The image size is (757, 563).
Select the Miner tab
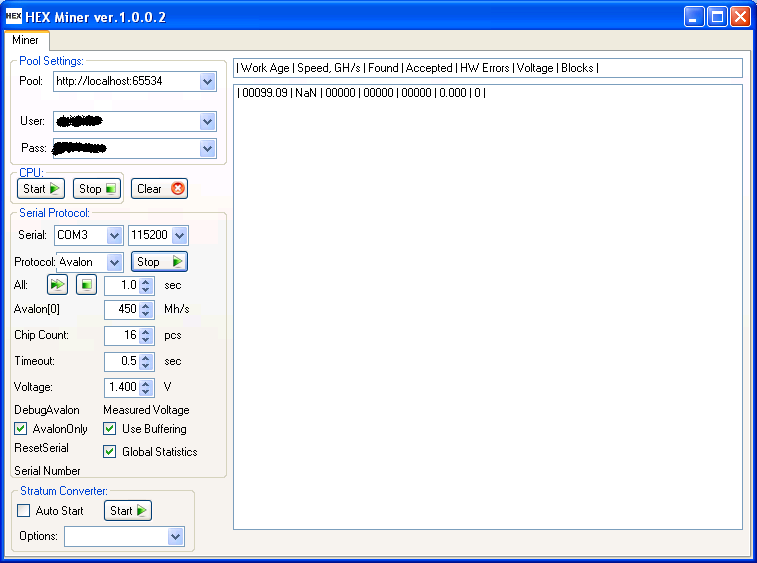(26, 41)
